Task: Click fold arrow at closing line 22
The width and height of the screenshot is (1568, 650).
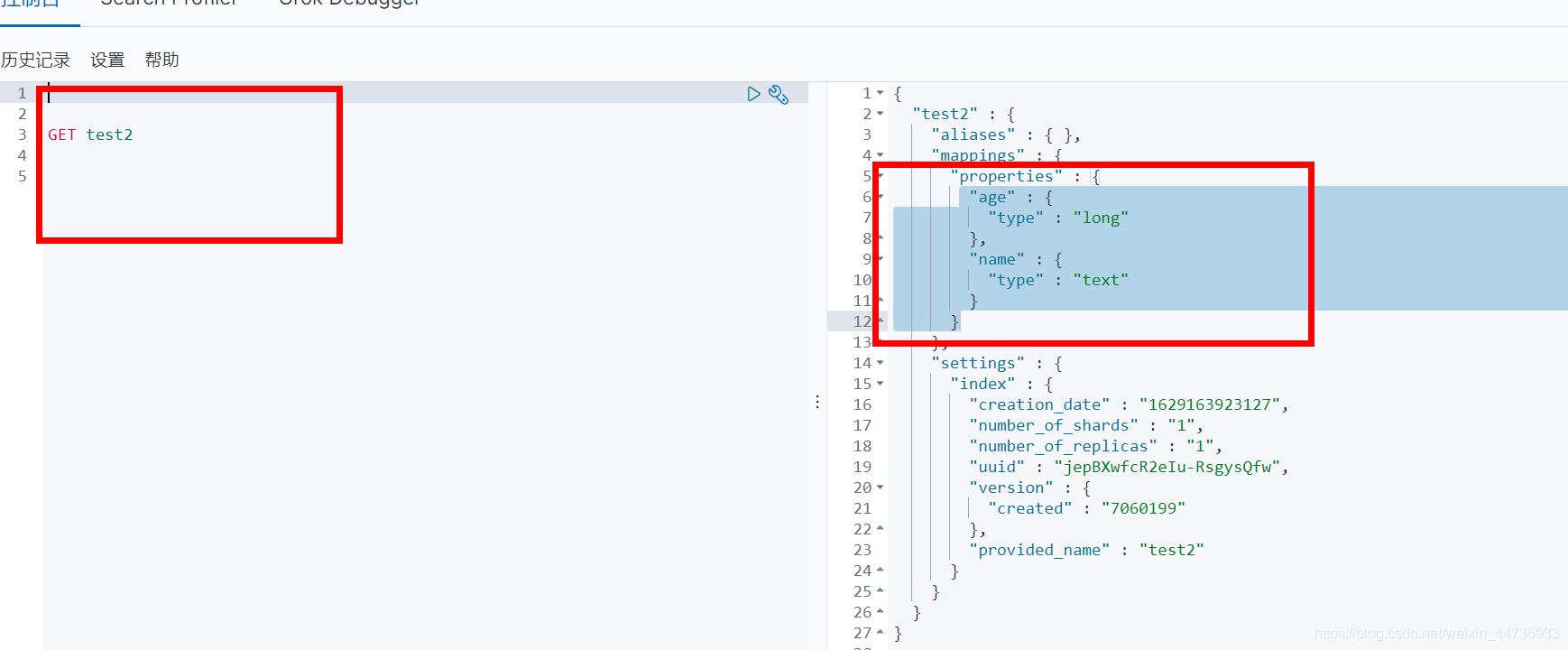Action: pos(881,529)
